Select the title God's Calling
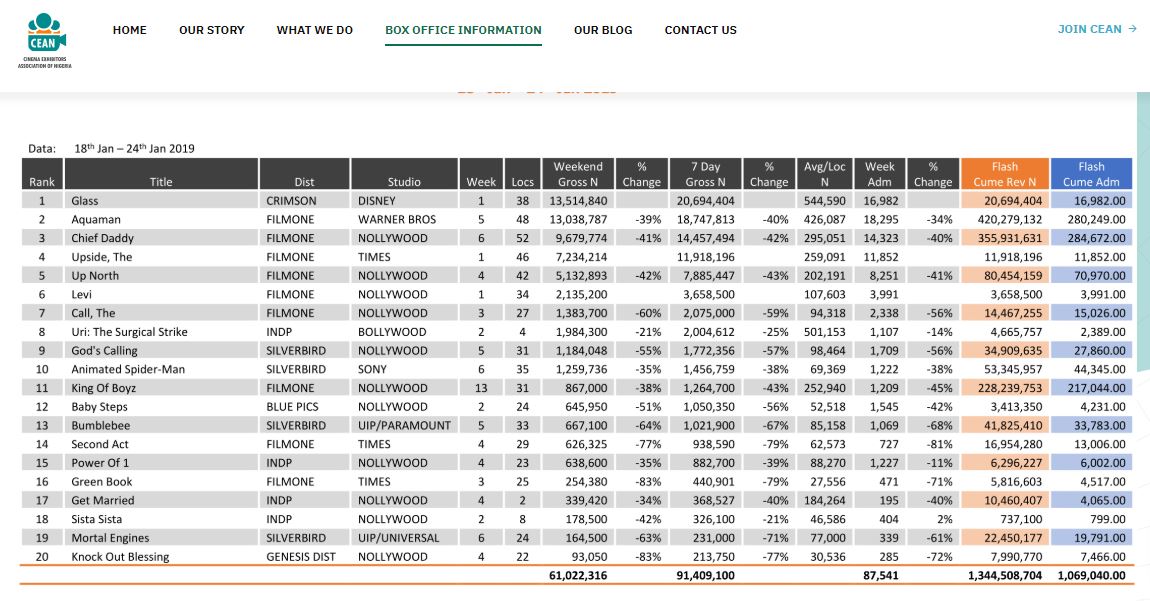Image resolution: width=1150 pixels, height=602 pixels. pyautogui.click(x=104, y=350)
